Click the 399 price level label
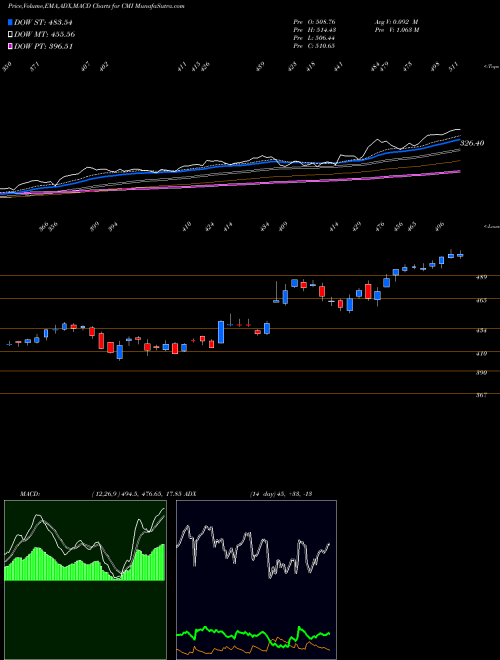 click(x=482, y=373)
